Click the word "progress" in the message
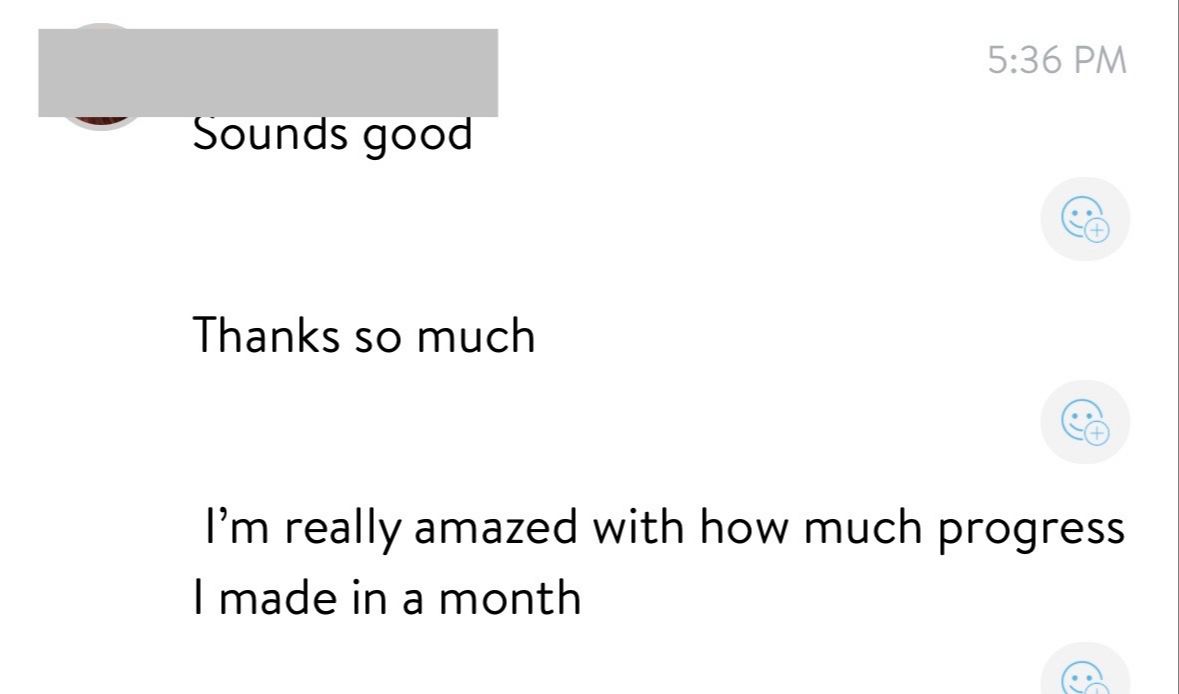1179x694 pixels. click(x=1030, y=529)
